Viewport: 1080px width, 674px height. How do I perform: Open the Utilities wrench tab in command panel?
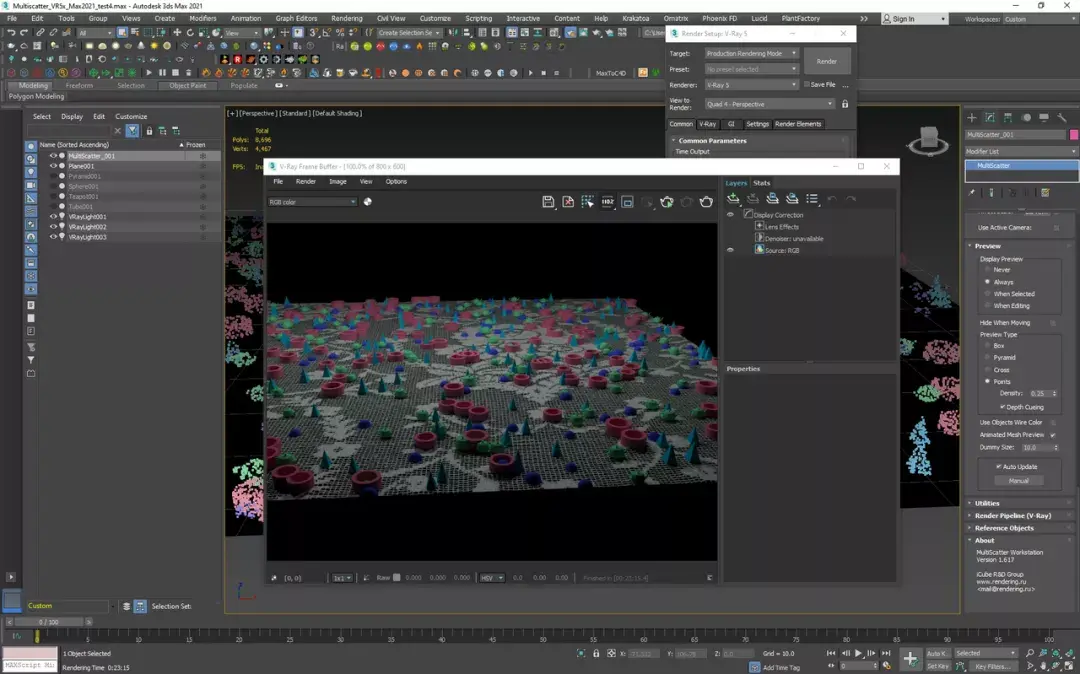coord(1062,118)
